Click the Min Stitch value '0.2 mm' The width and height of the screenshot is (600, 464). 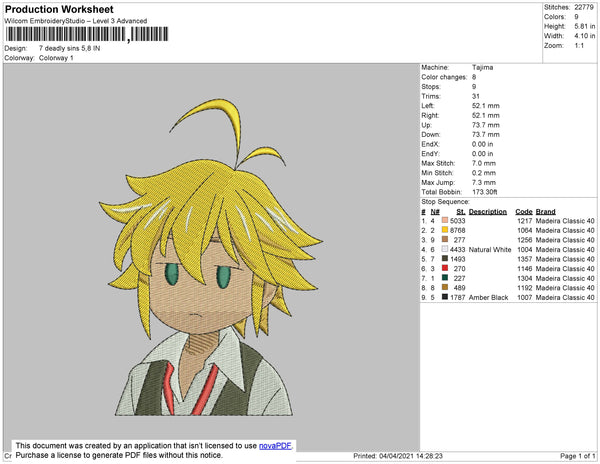[x=484, y=173]
